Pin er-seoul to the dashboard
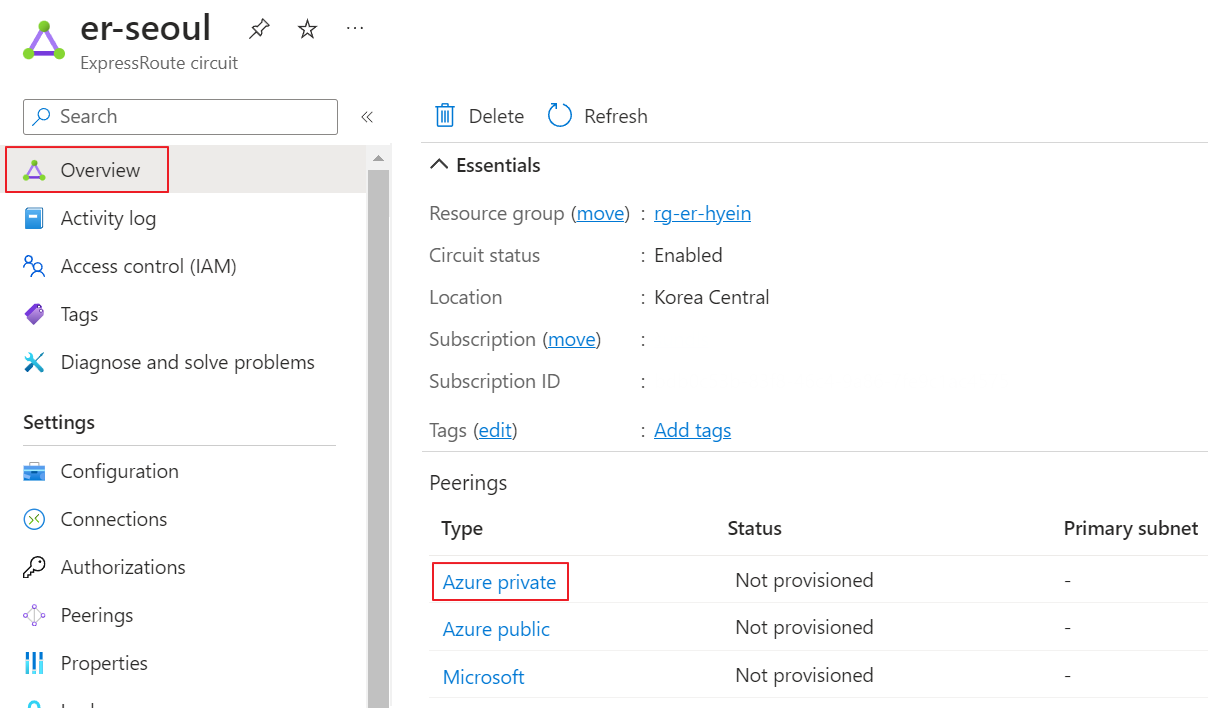1208x708 pixels. click(x=259, y=29)
